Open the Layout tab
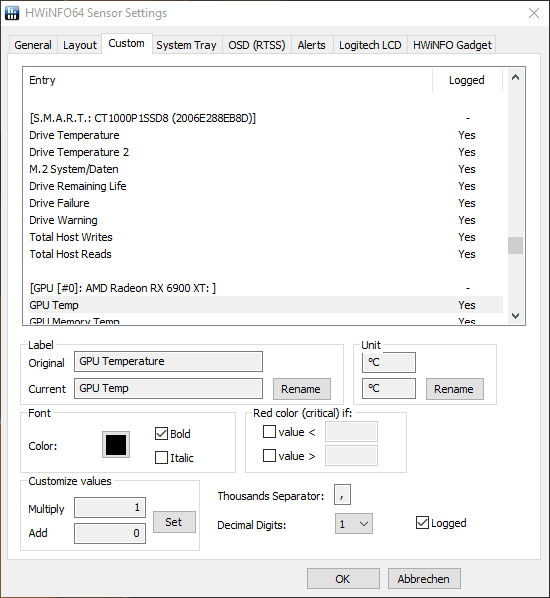The height and width of the screenshot is (598, 550). pyautogui.click(x=80, y=45)
